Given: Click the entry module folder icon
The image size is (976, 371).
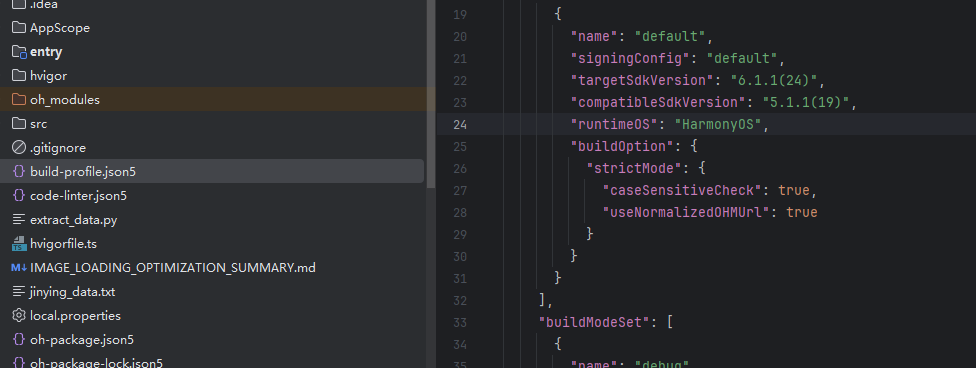Looking at the screenshot, I should [19, 52].
